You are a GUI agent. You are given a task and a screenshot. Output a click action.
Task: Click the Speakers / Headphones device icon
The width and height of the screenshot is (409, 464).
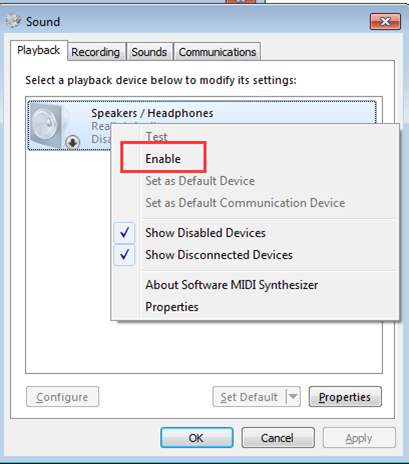[x=47, y=125]
